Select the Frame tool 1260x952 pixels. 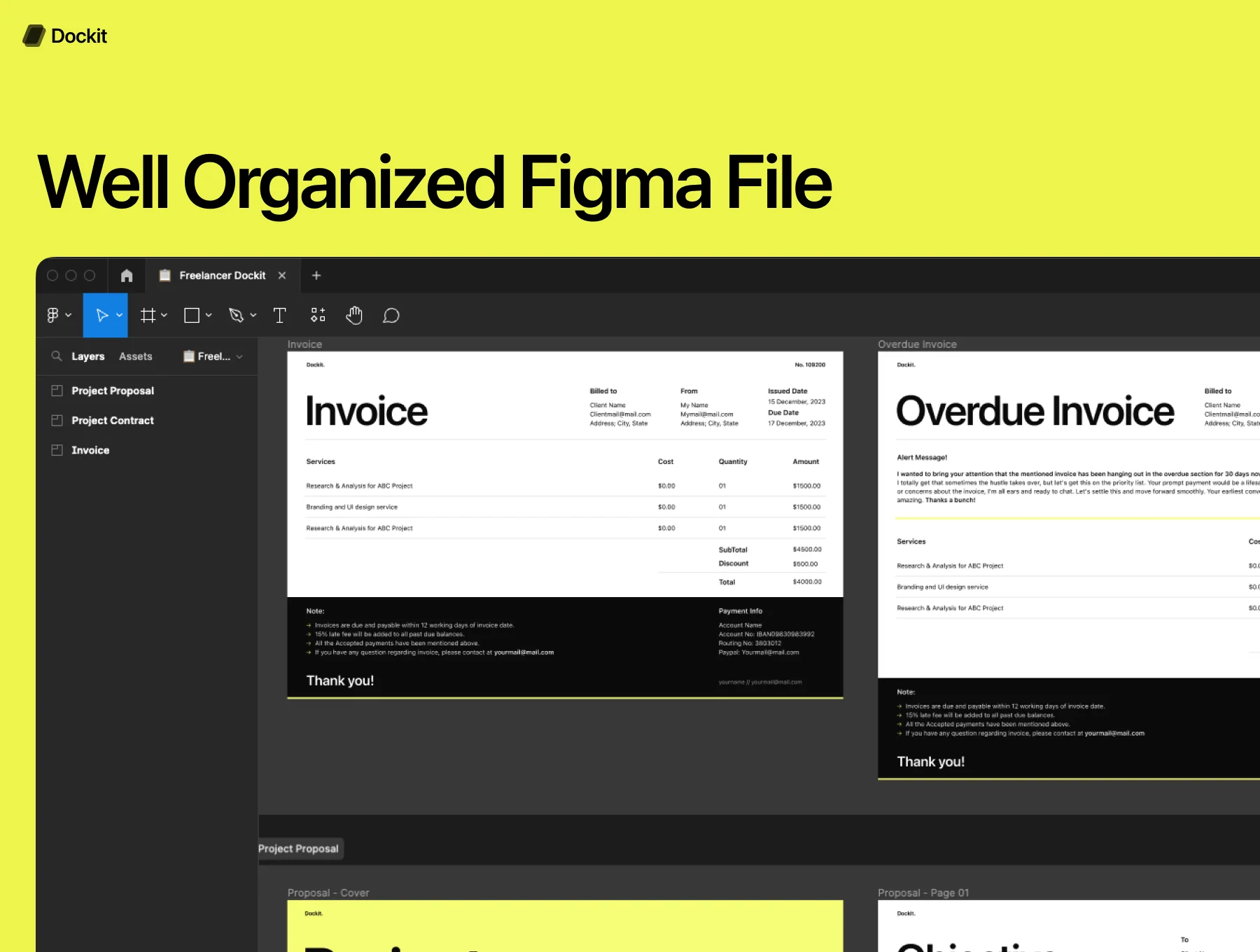coord(148,315)
